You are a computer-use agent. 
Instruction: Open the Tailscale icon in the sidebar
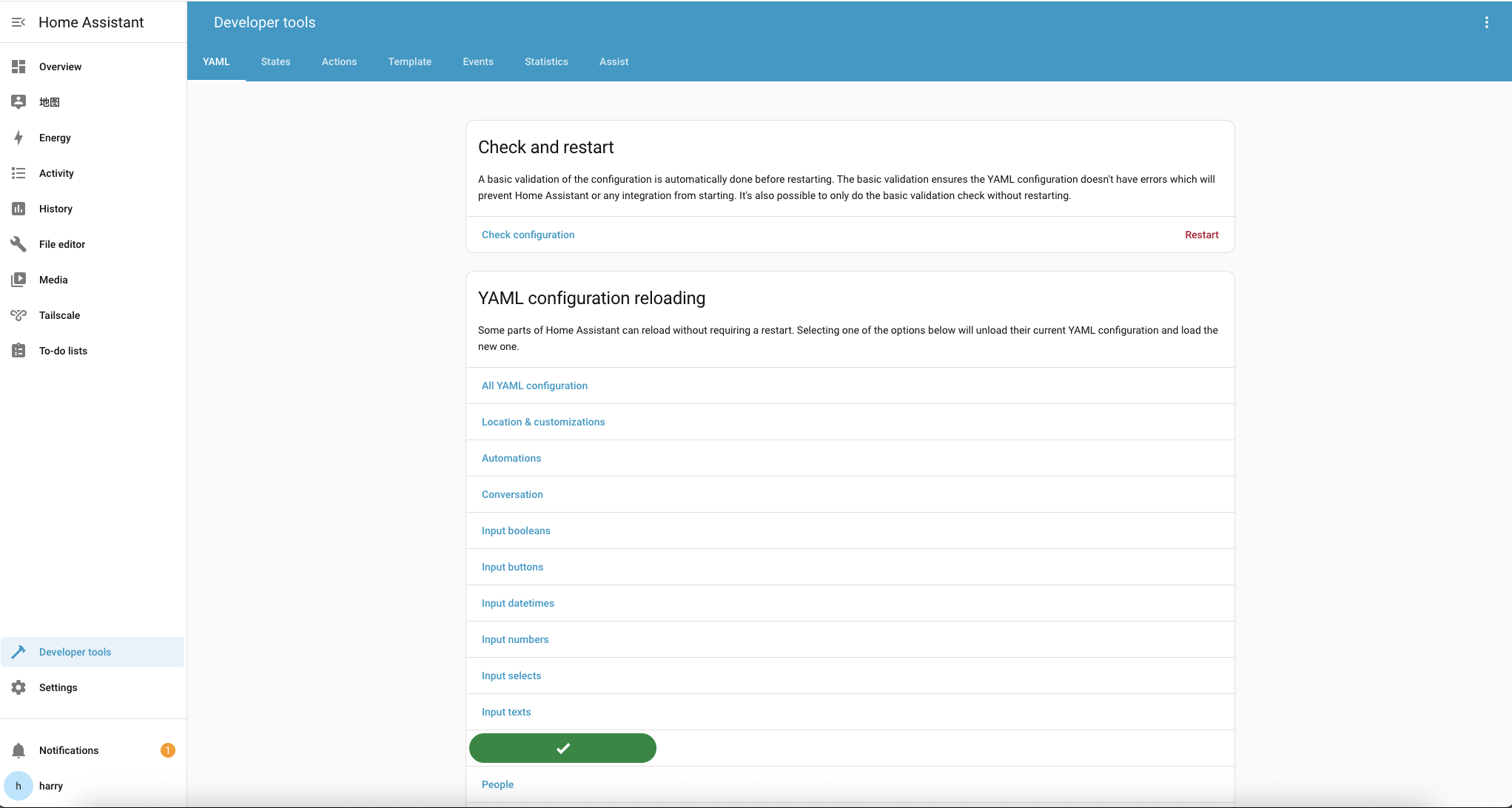(x=19, y=315)
